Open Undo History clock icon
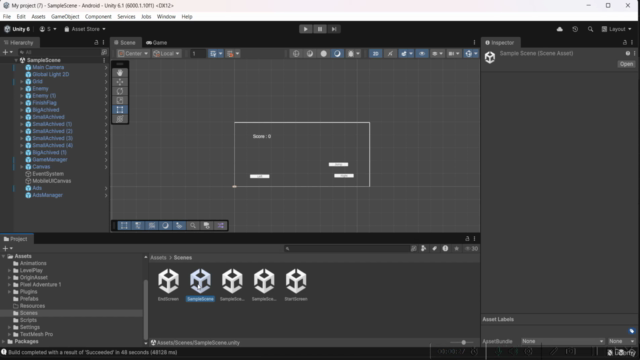Image resolution: width=640 pixels, height=360 pixels. click(x=575, y=29)
